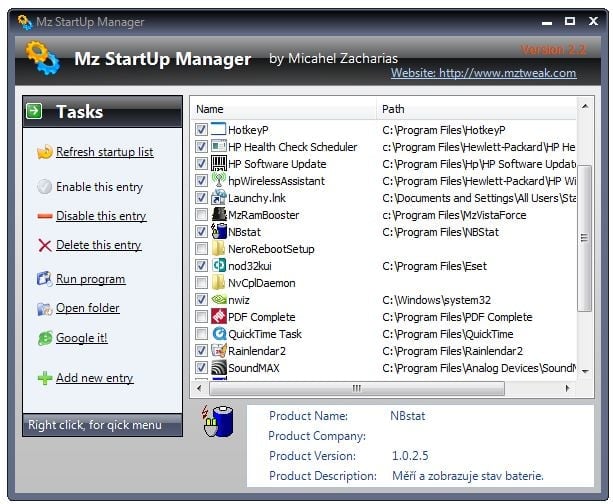Viewport: 613px width, 504px height.
Task: Click the HotkeyP window icon
Action: [x=219, y=129]
